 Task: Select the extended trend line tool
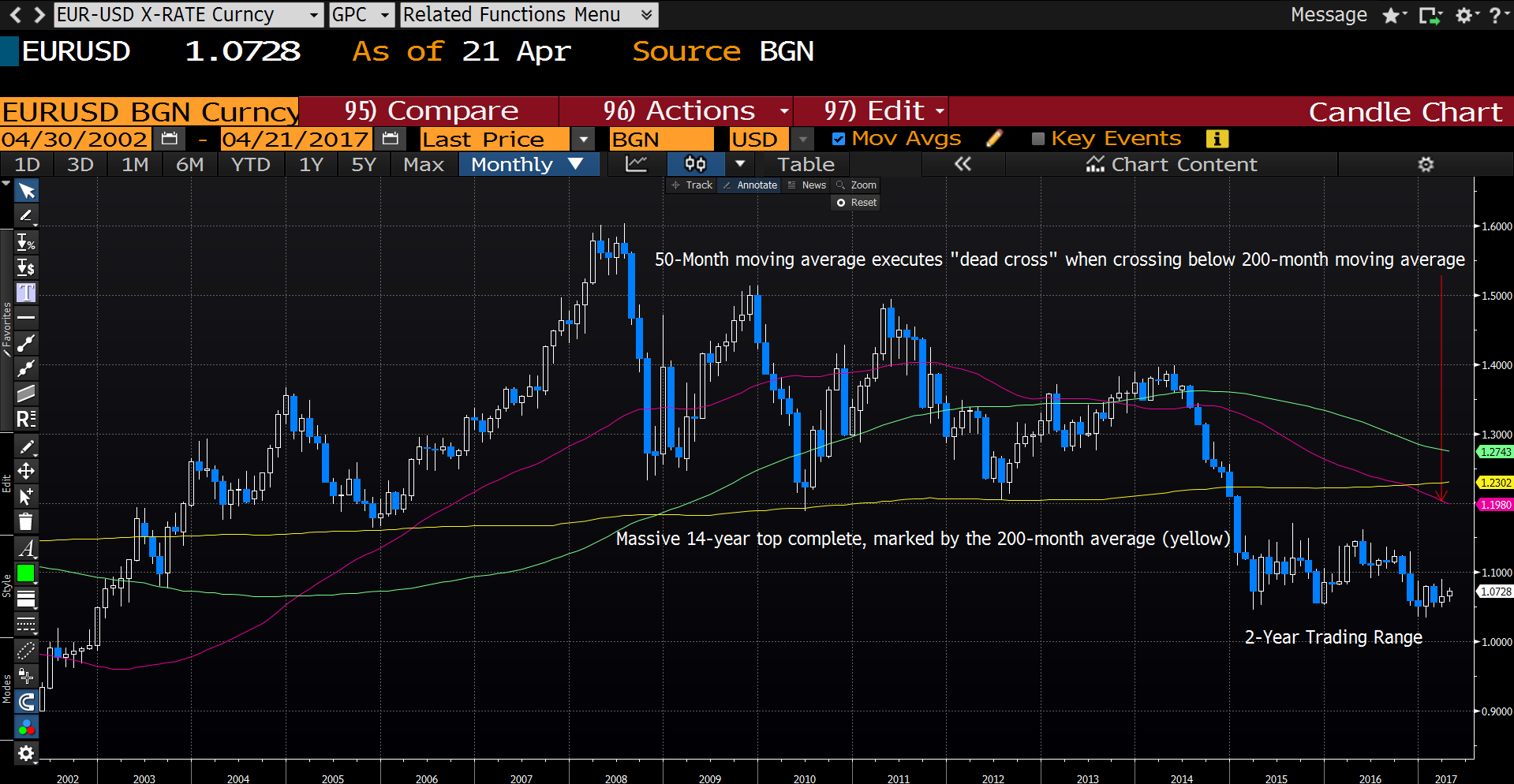(26, 368)
